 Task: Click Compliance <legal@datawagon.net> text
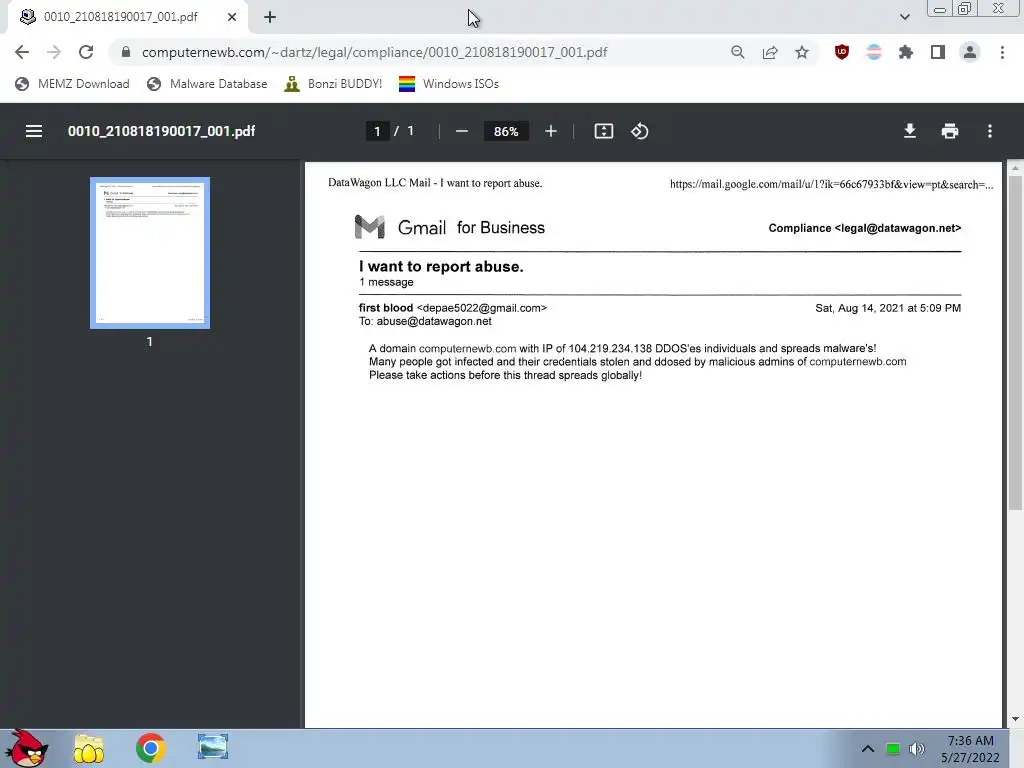coord(865,228)
